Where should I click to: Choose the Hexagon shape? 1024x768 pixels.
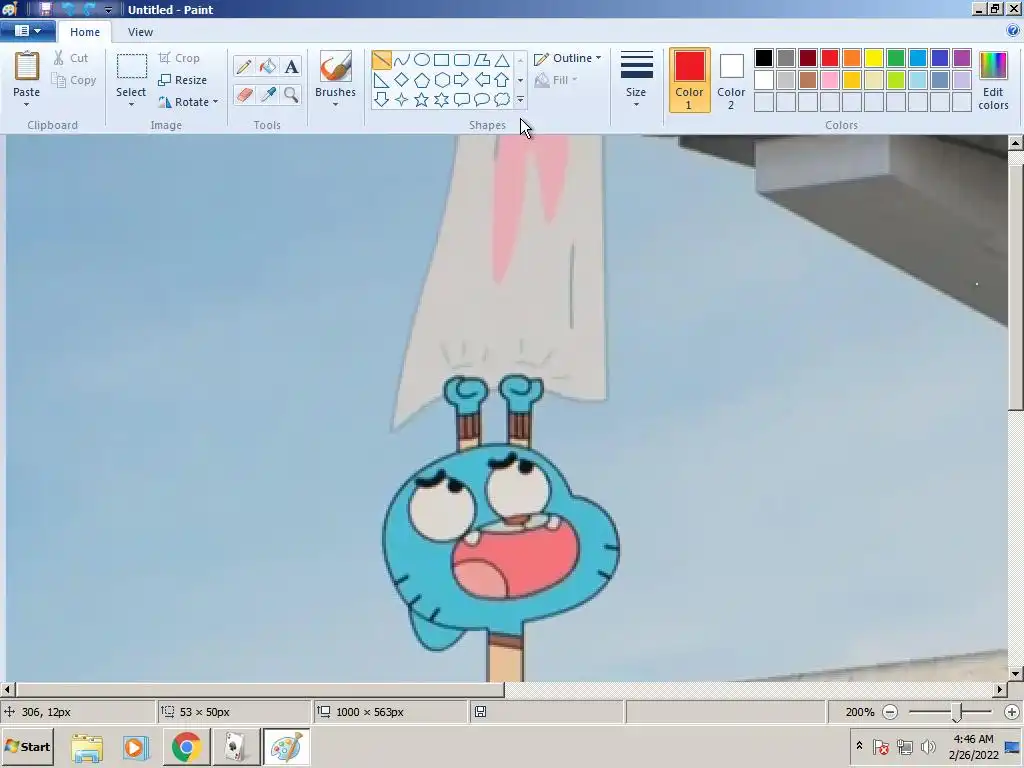441,80
